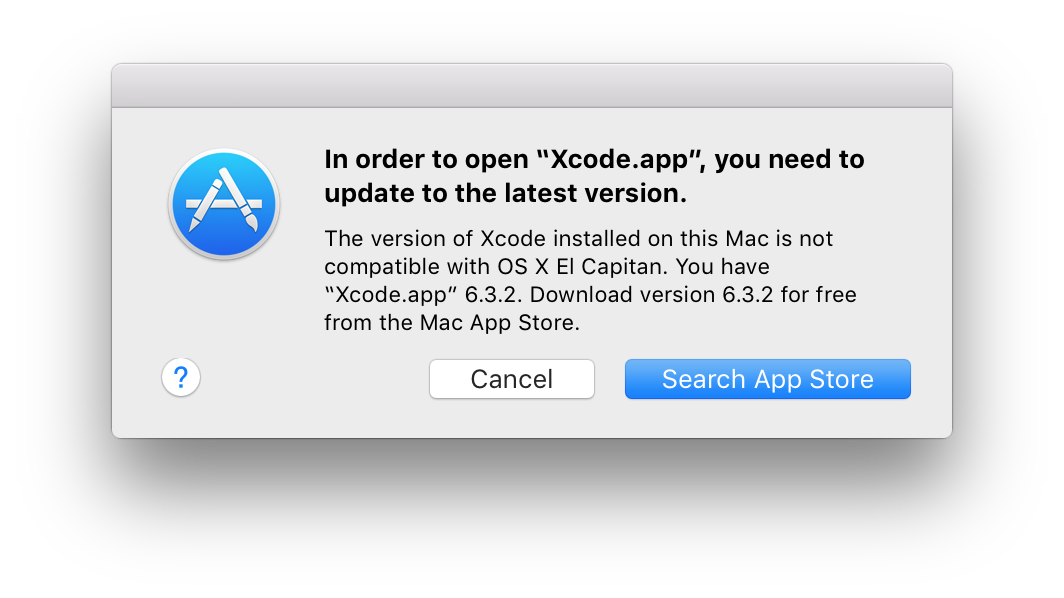Click the white Cancel button

(x=512, y=379)
